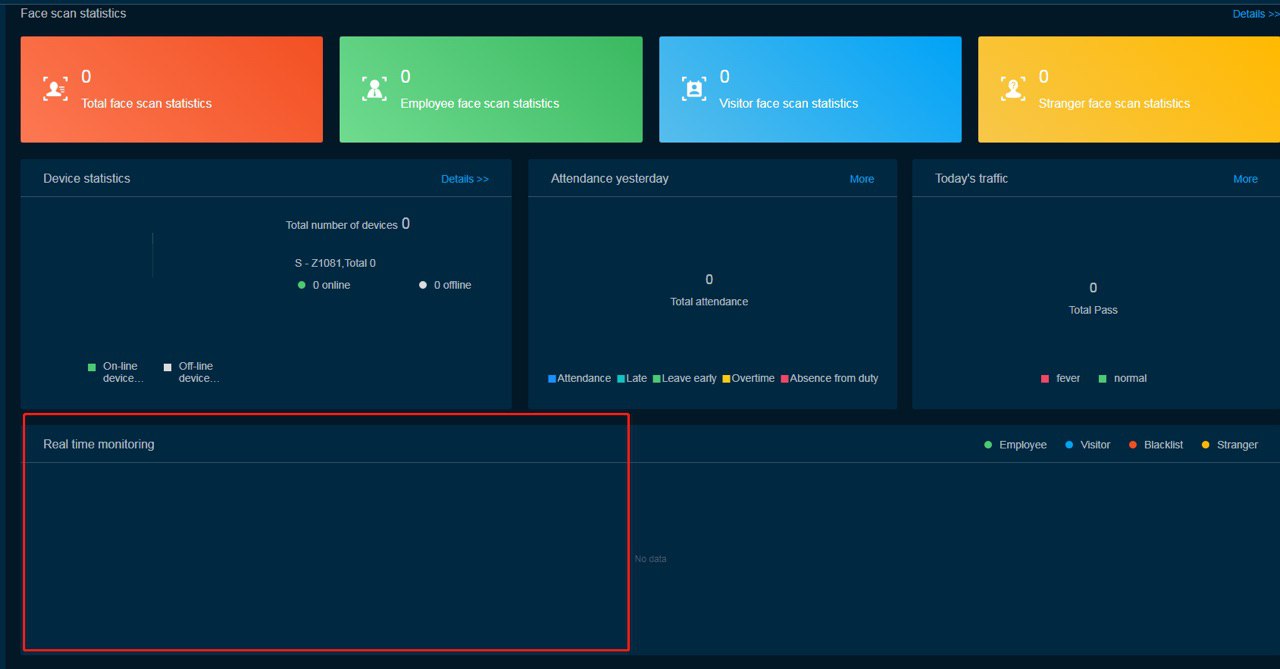Toggle Employee legend in real time monitoring
Screen dimensions: 1280x669
coord(1016,444)
